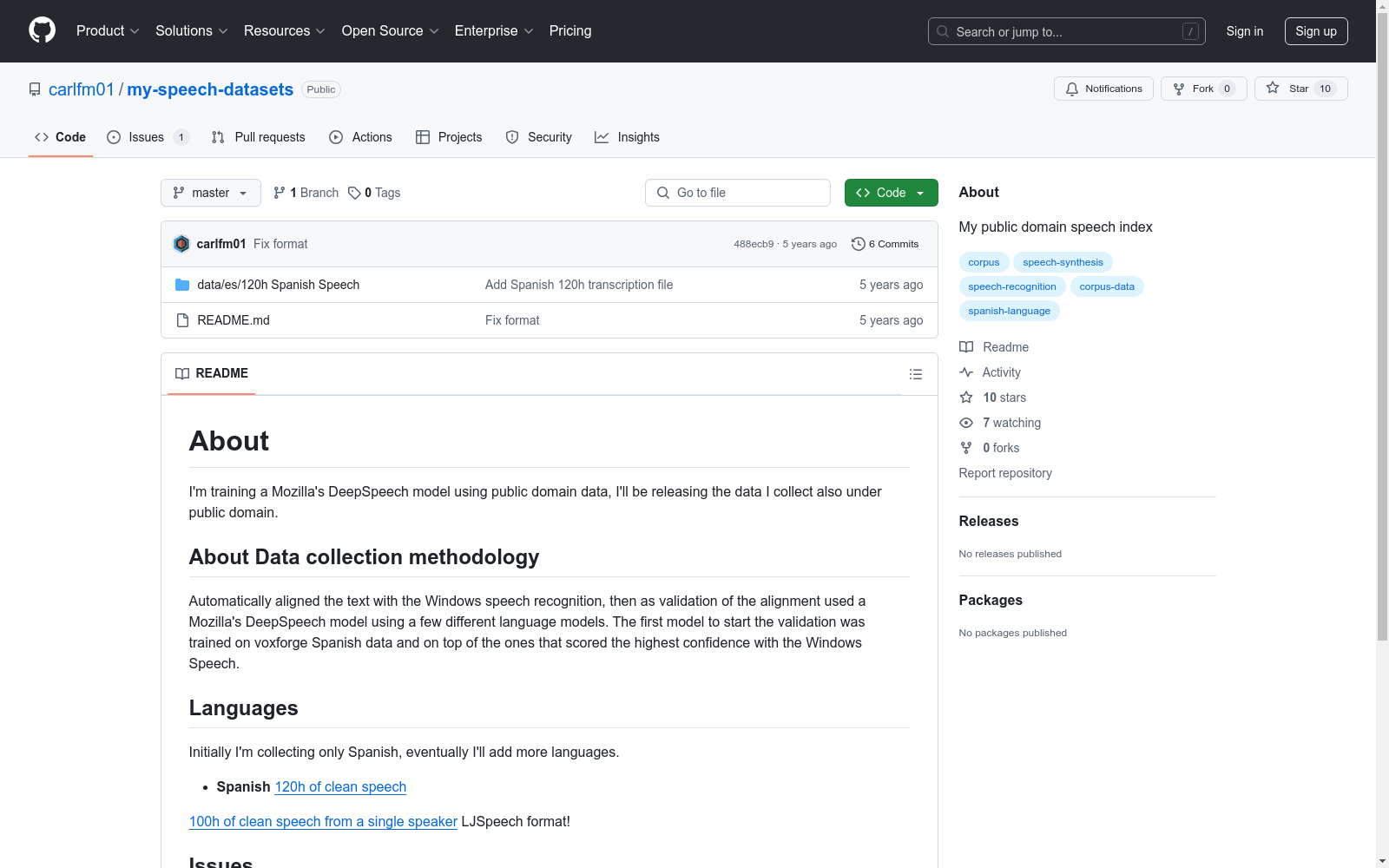Select the README tab

(212, 373)
